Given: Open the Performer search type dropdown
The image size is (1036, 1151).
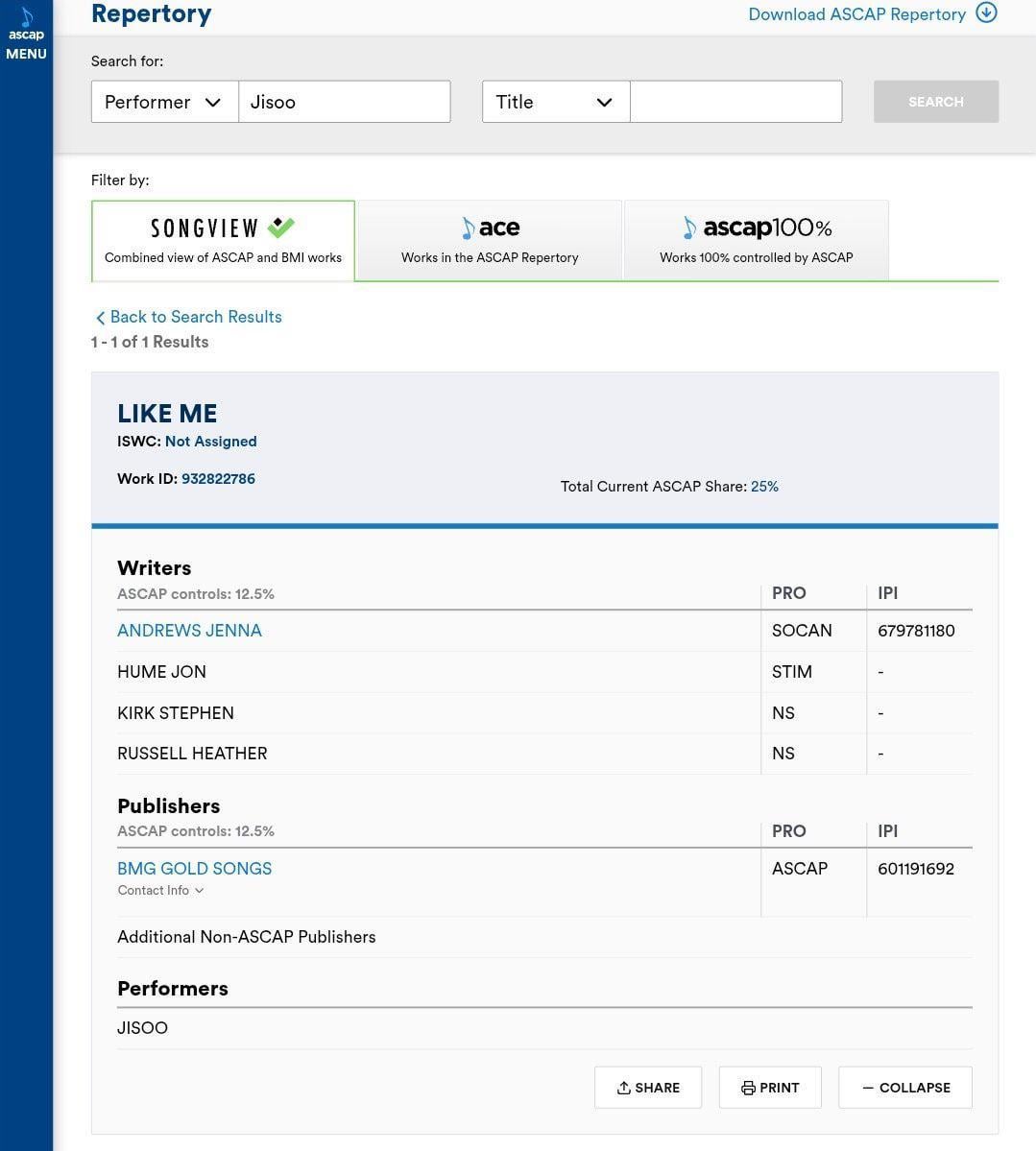Looking at the screenshot, I should coord(164,102).
